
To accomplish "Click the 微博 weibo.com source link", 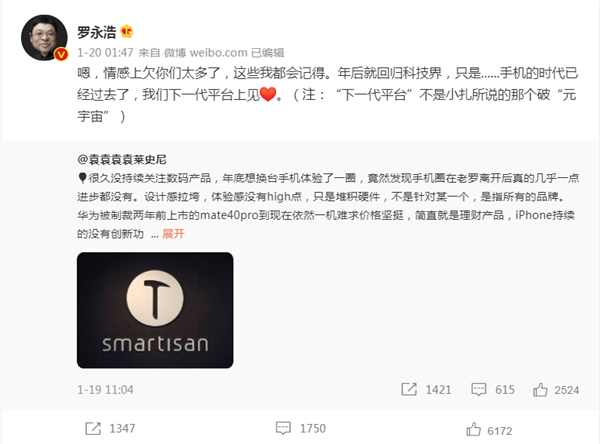I will [205, 52].
